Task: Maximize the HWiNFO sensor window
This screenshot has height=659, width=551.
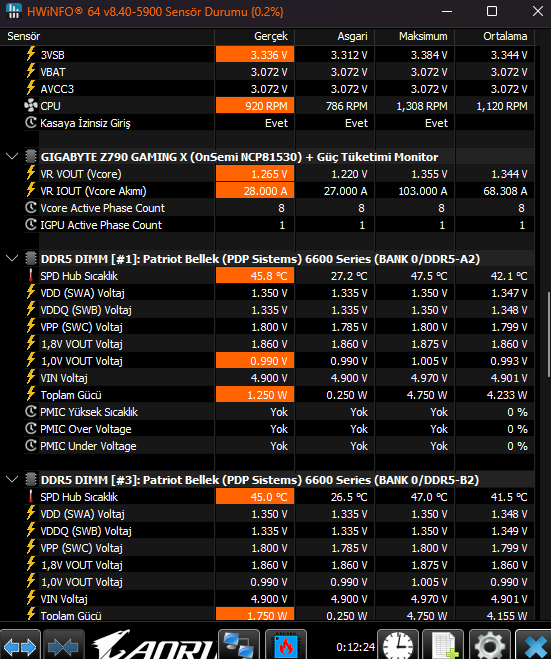Action: tap(492, 11)
